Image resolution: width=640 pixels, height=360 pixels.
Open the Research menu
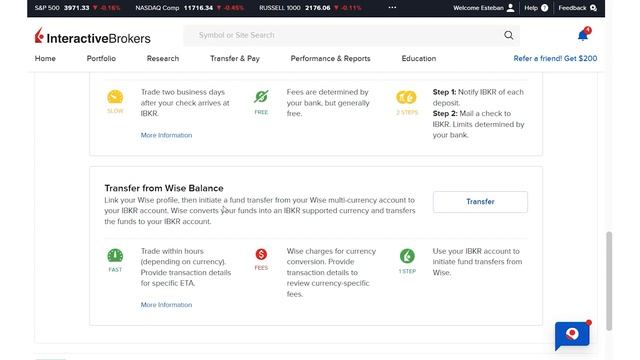[x=163, y=58]
